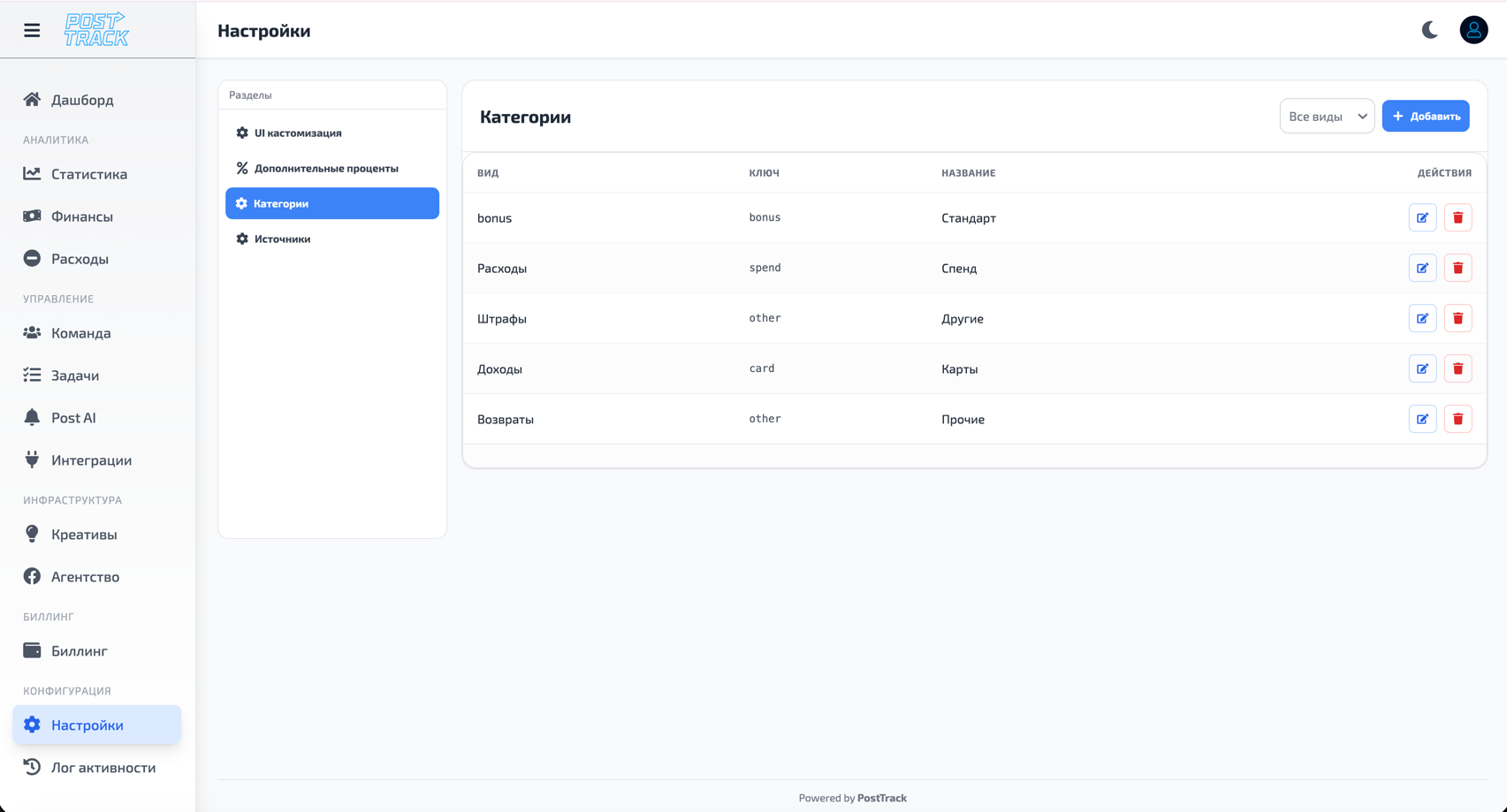Edit the Штрафы category row

(x=1422, y=318)
